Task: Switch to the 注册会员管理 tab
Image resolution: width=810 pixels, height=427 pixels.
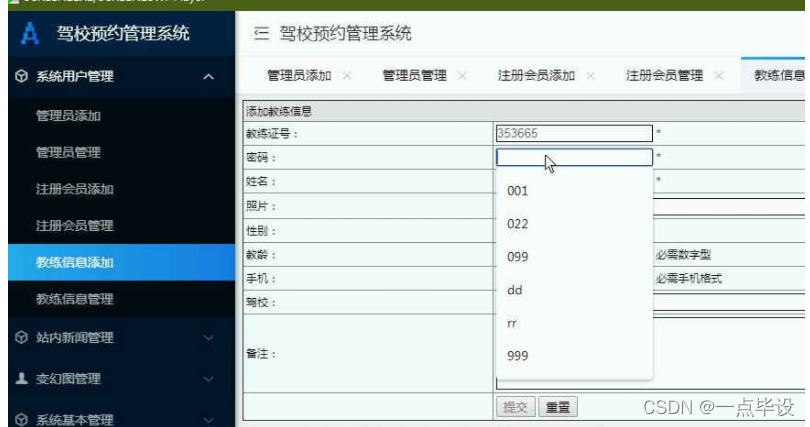Action: (x=664, y=75)
